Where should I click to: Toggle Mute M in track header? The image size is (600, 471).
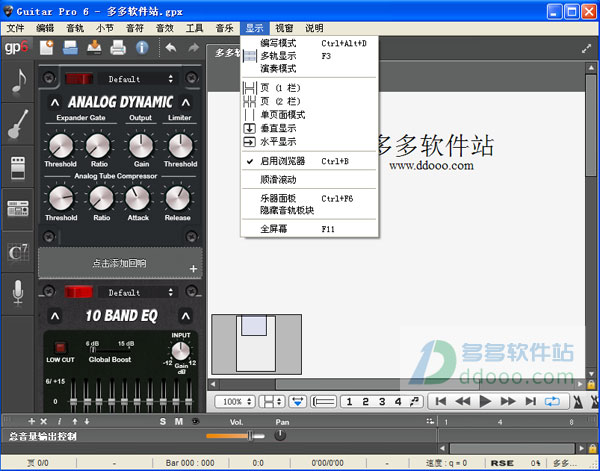(x=179, y=421)
